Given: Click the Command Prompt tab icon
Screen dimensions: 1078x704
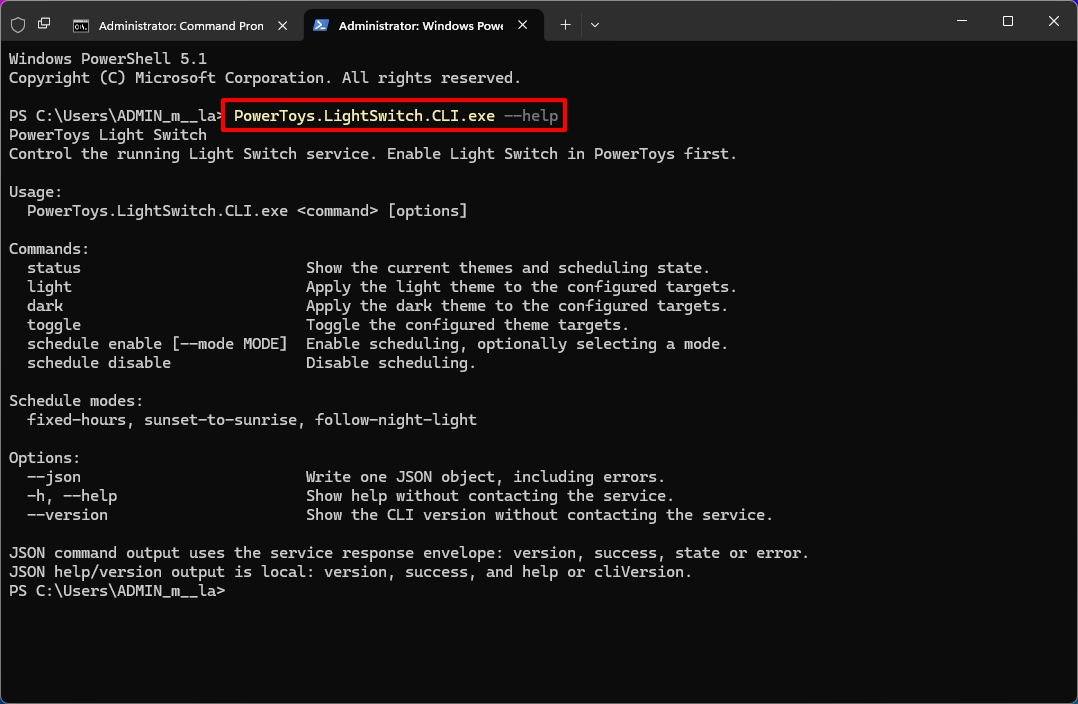Looking at the screenshot, I should coord(80,26).
